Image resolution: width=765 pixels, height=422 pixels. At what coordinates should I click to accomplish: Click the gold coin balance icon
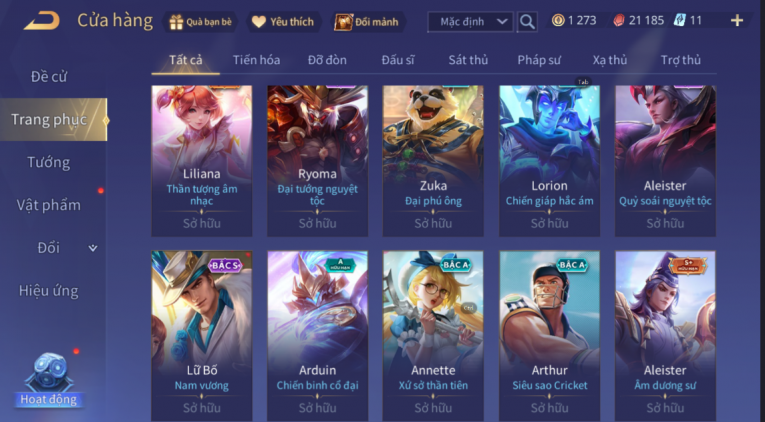558,20
